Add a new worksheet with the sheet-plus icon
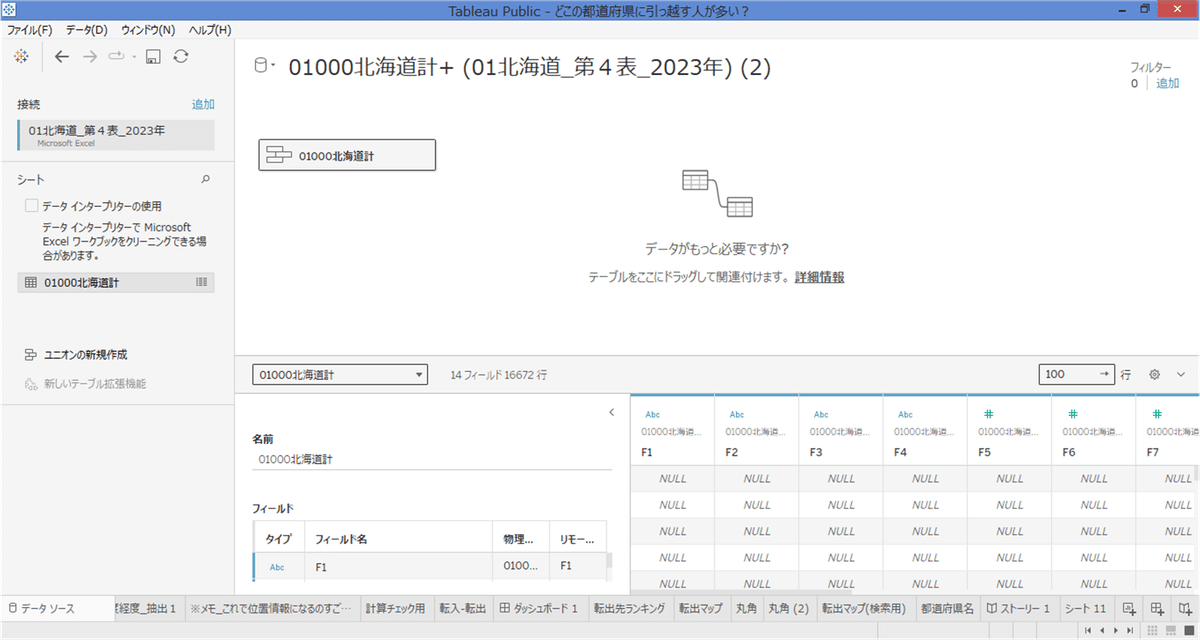Screen dimensions: 1200x640 1129,608
